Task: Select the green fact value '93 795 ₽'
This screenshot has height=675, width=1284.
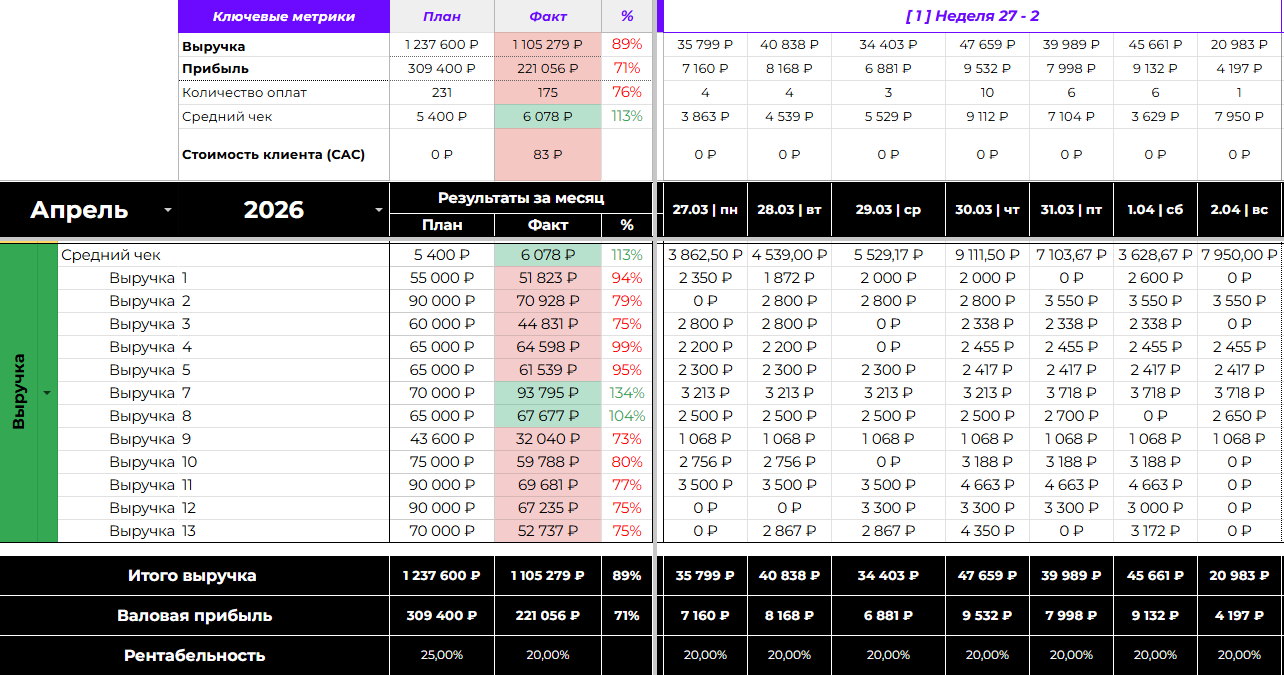Action: 548,393
